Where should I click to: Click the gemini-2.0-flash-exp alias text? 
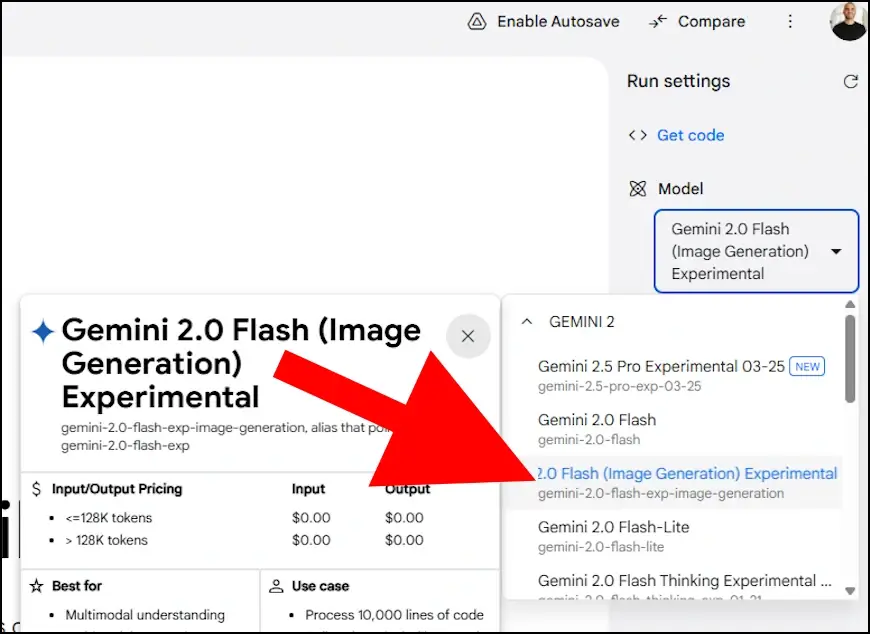coord(125,445)
